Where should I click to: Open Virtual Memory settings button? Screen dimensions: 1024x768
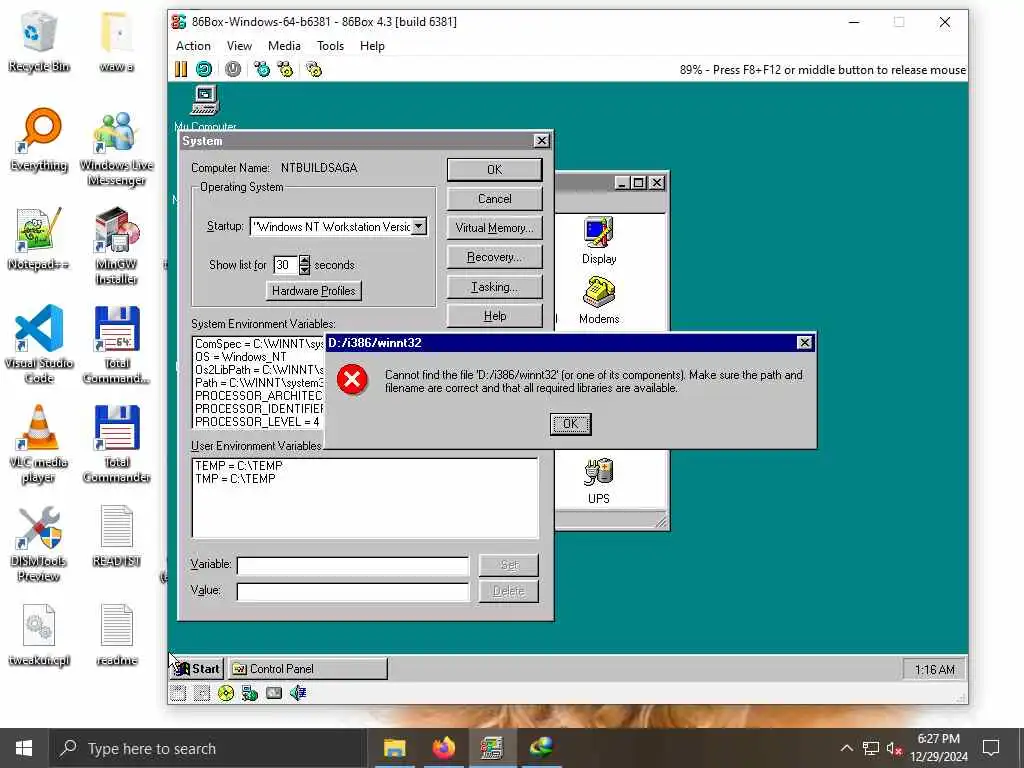pyautogui.click(x=494, y=228)
